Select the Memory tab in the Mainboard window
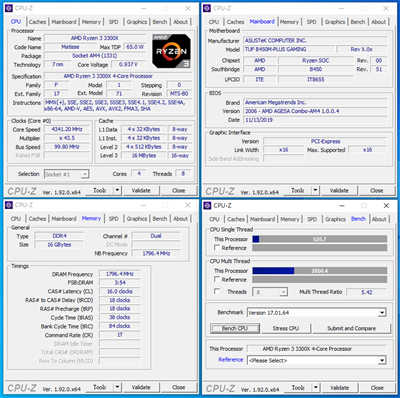 click(289, 22)
